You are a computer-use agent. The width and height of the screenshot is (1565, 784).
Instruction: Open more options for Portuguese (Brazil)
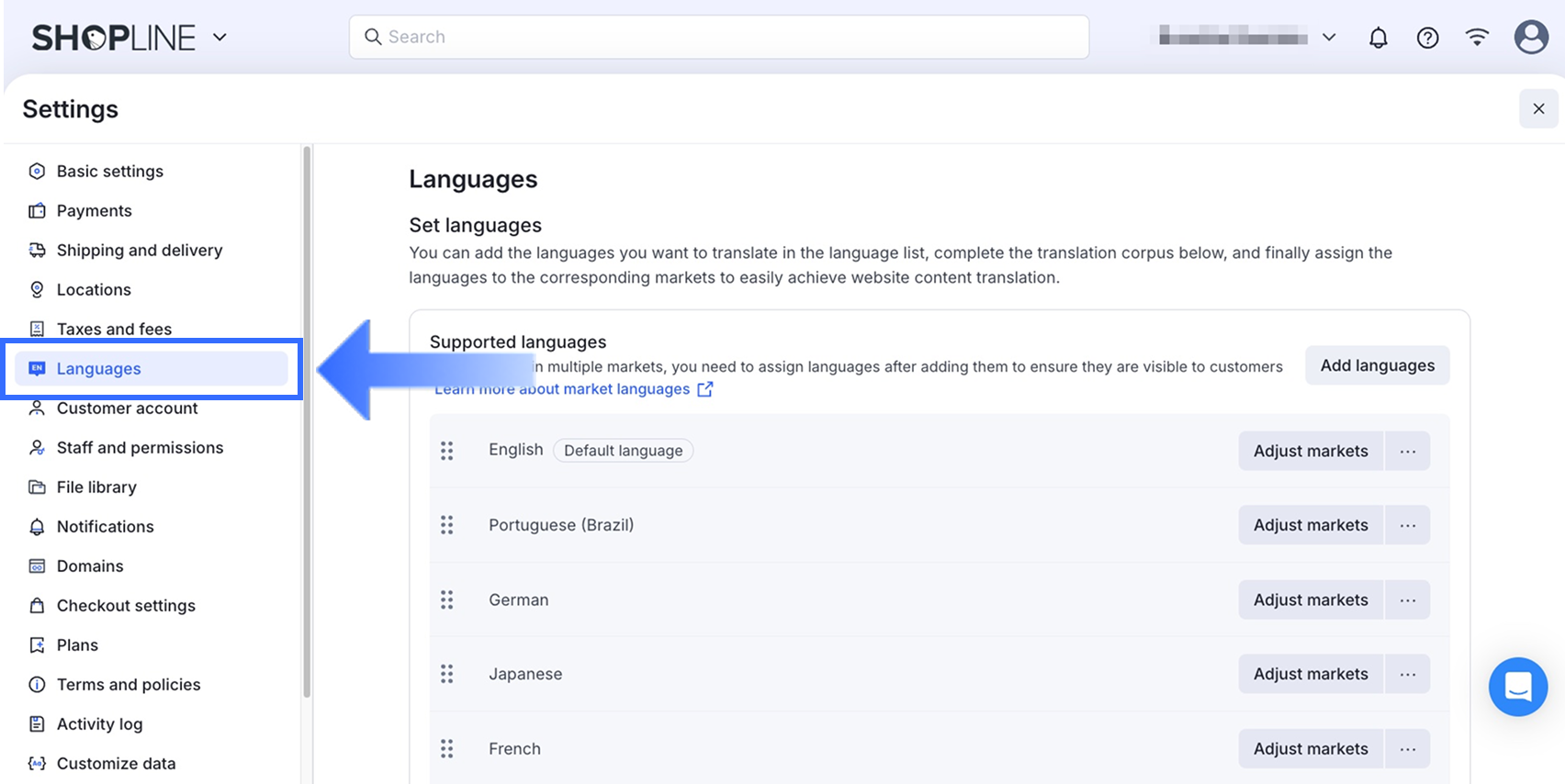click(x=1407, y=525)
